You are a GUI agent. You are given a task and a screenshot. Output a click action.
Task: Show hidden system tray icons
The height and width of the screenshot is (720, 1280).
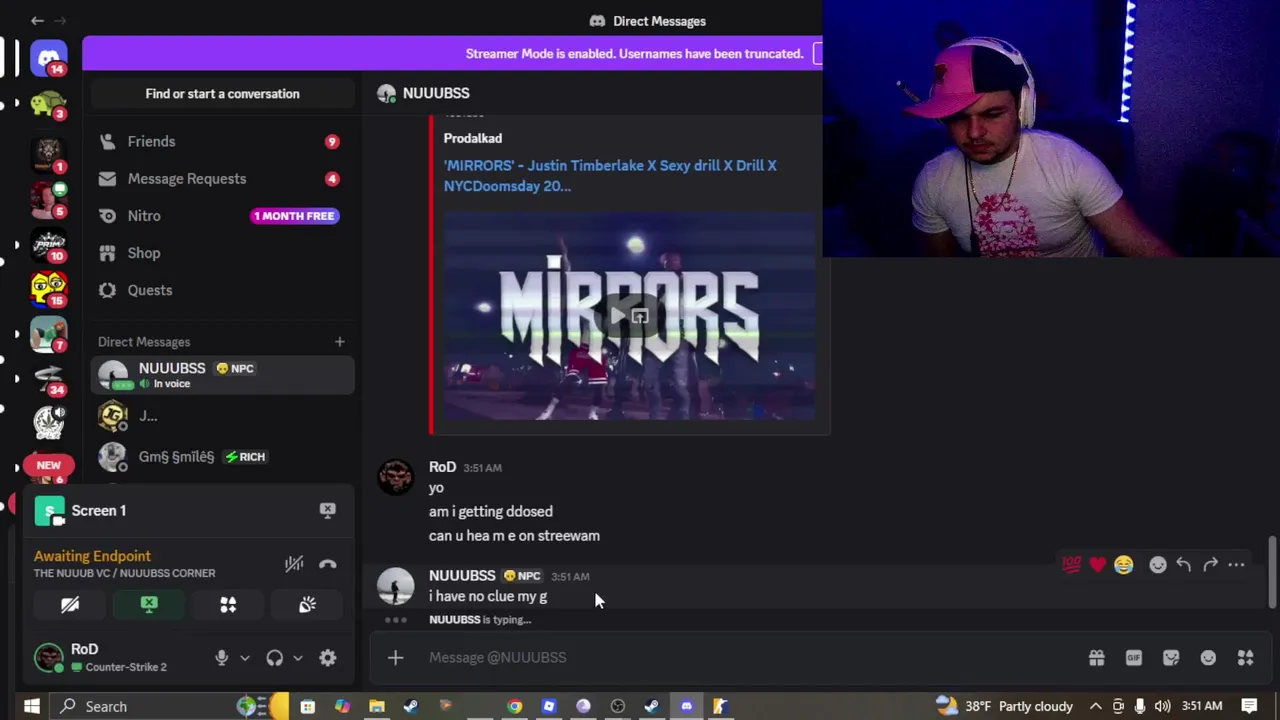pyautogui.click(x=1095, y=706)
